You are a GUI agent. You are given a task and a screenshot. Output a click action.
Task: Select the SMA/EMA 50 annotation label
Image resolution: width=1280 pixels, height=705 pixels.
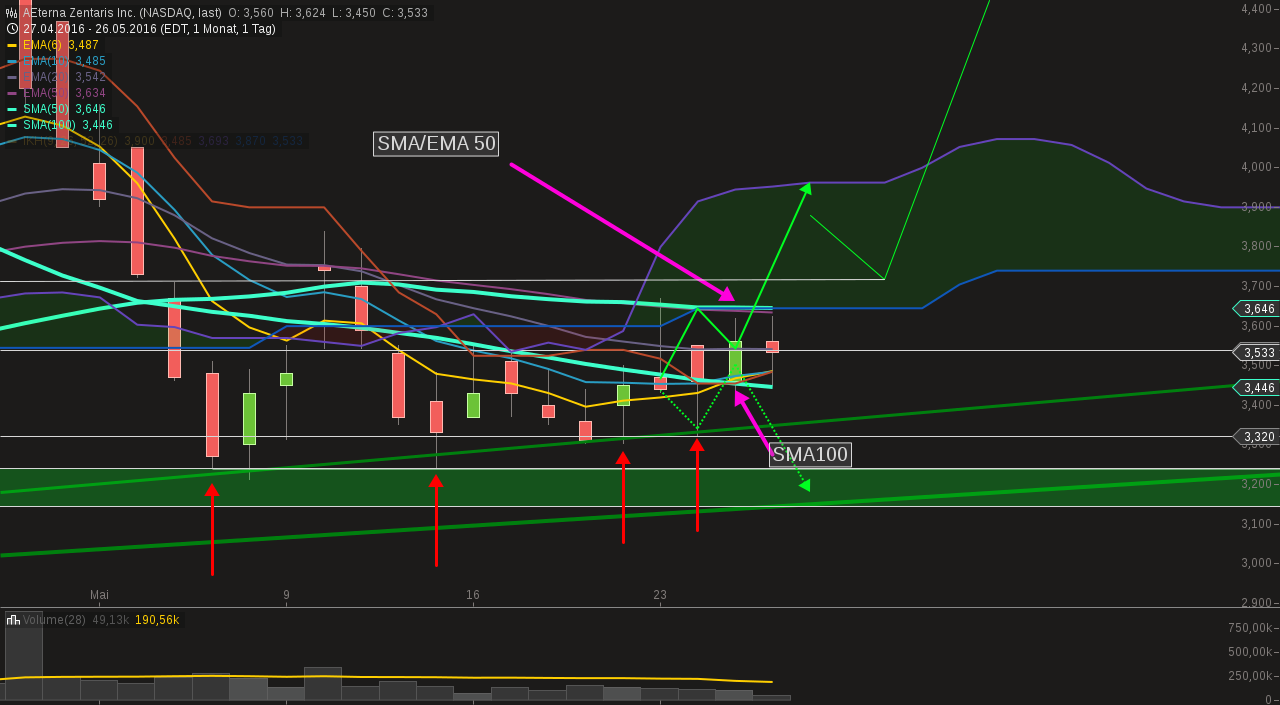(436, 144)
